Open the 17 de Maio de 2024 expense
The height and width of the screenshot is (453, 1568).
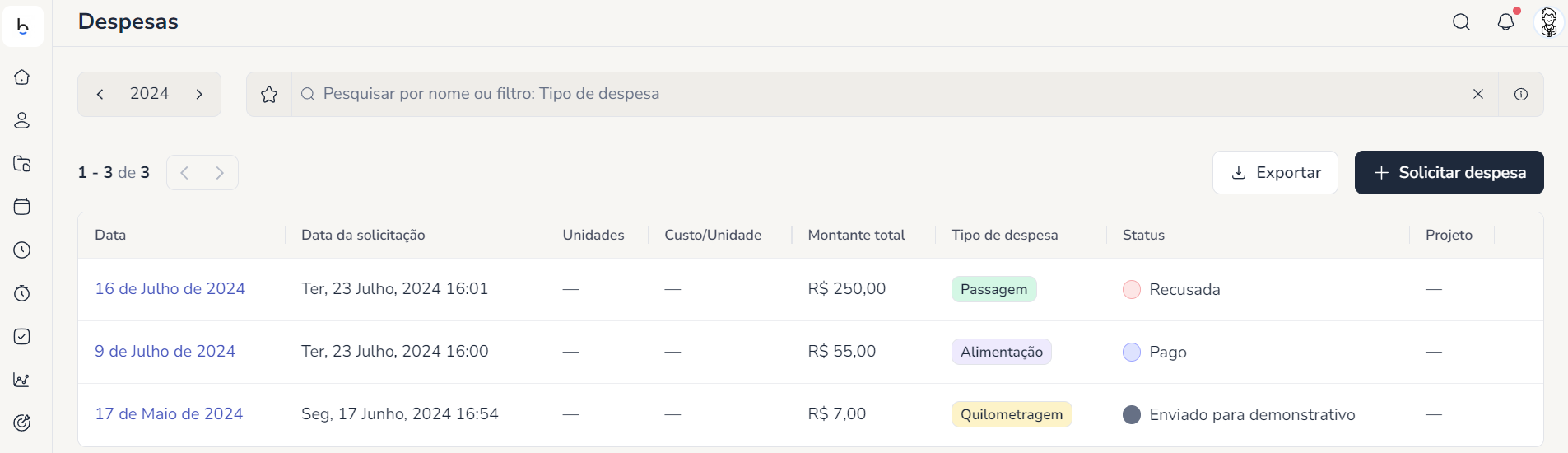169,414
